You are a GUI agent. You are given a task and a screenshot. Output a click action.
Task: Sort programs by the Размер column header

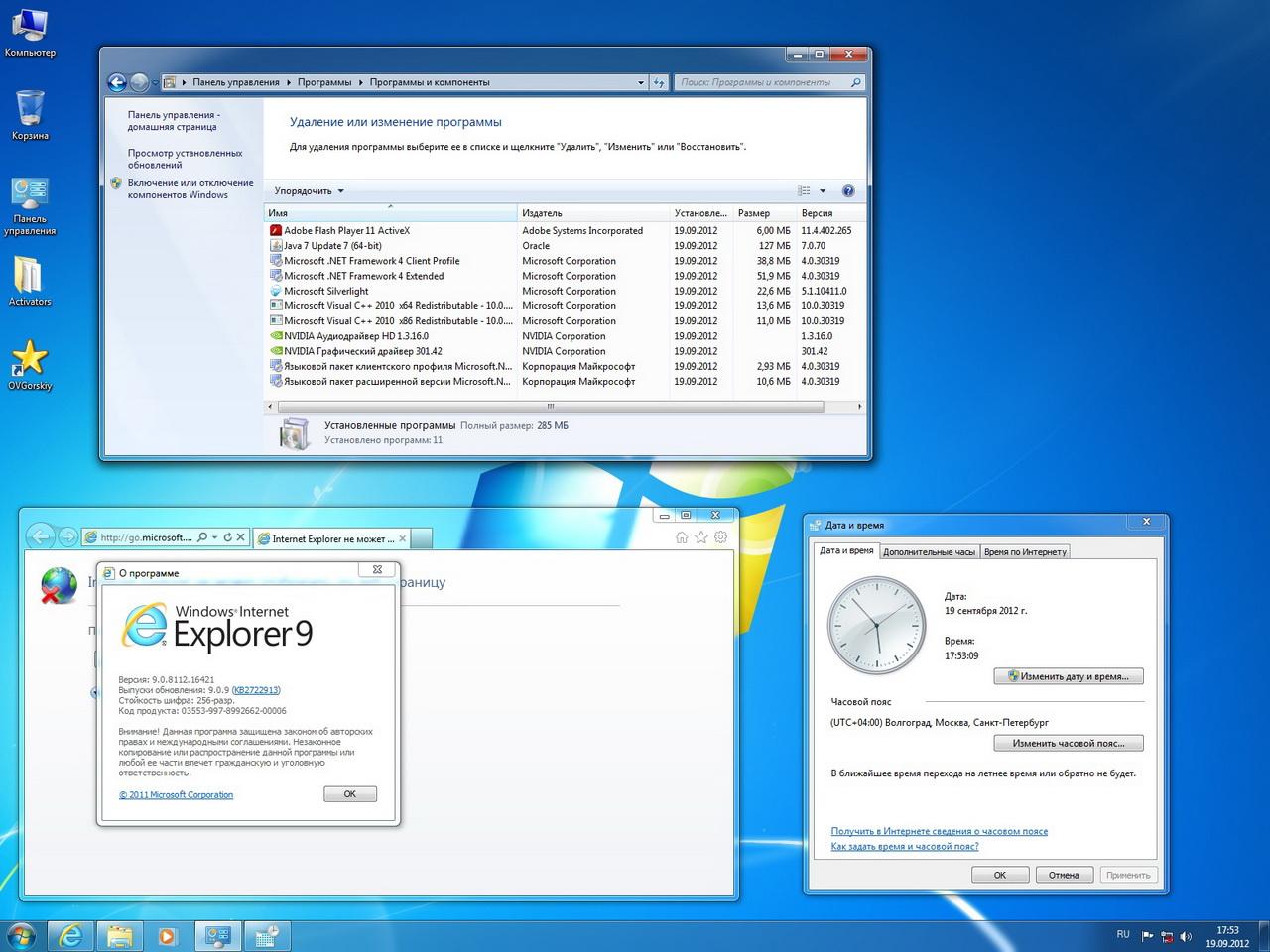click(765, 213)
